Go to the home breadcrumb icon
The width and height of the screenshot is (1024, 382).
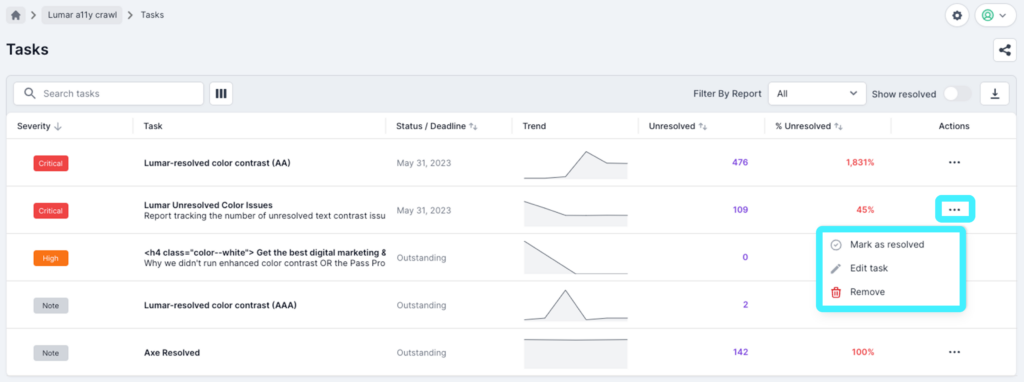(16, 15)
